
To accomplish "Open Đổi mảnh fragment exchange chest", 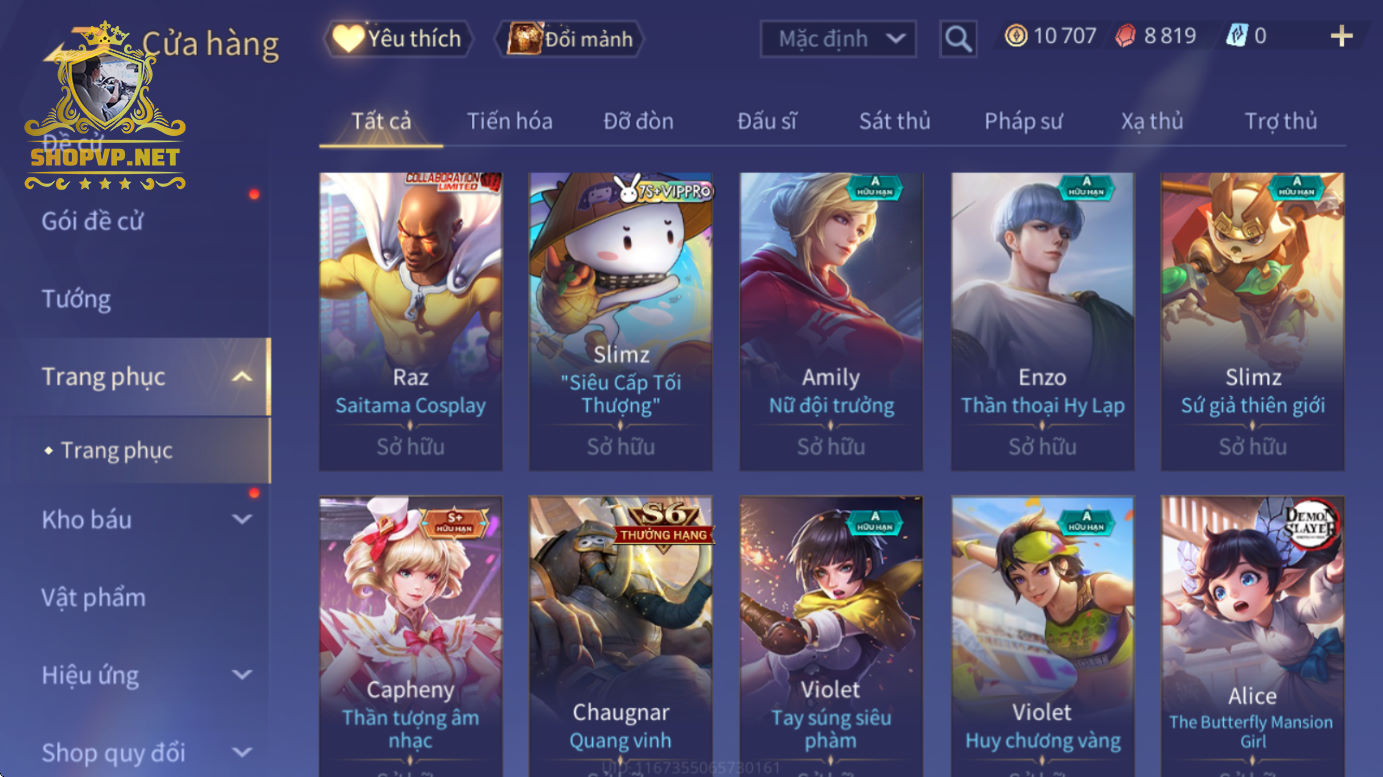I will (570, 39).
